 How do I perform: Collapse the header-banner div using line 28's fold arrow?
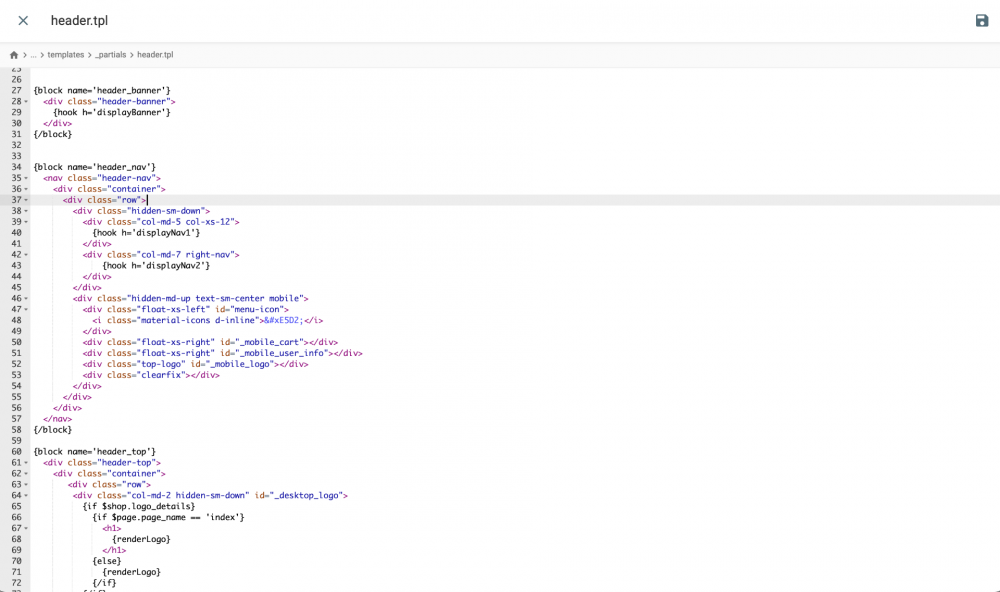coord(27,101)
